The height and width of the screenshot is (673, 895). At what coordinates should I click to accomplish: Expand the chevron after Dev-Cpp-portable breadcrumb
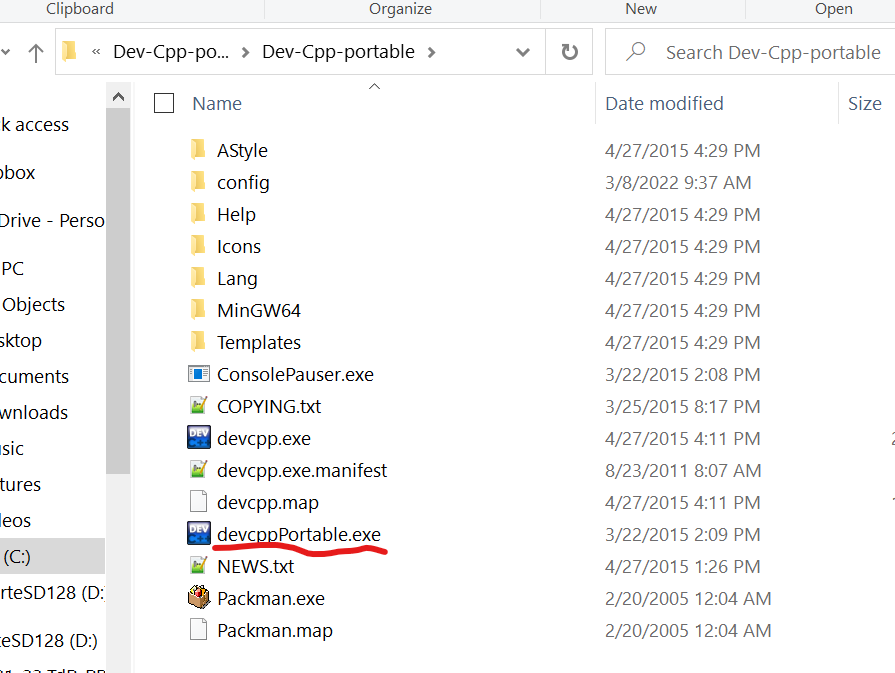[x=432, y=52]
